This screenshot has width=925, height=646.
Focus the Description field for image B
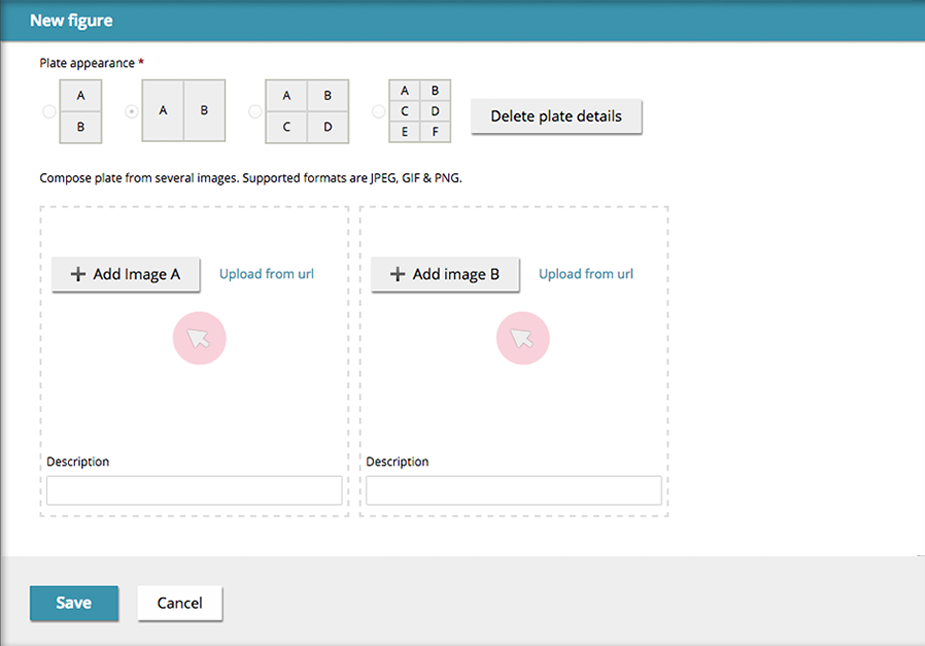click(514, 490)
